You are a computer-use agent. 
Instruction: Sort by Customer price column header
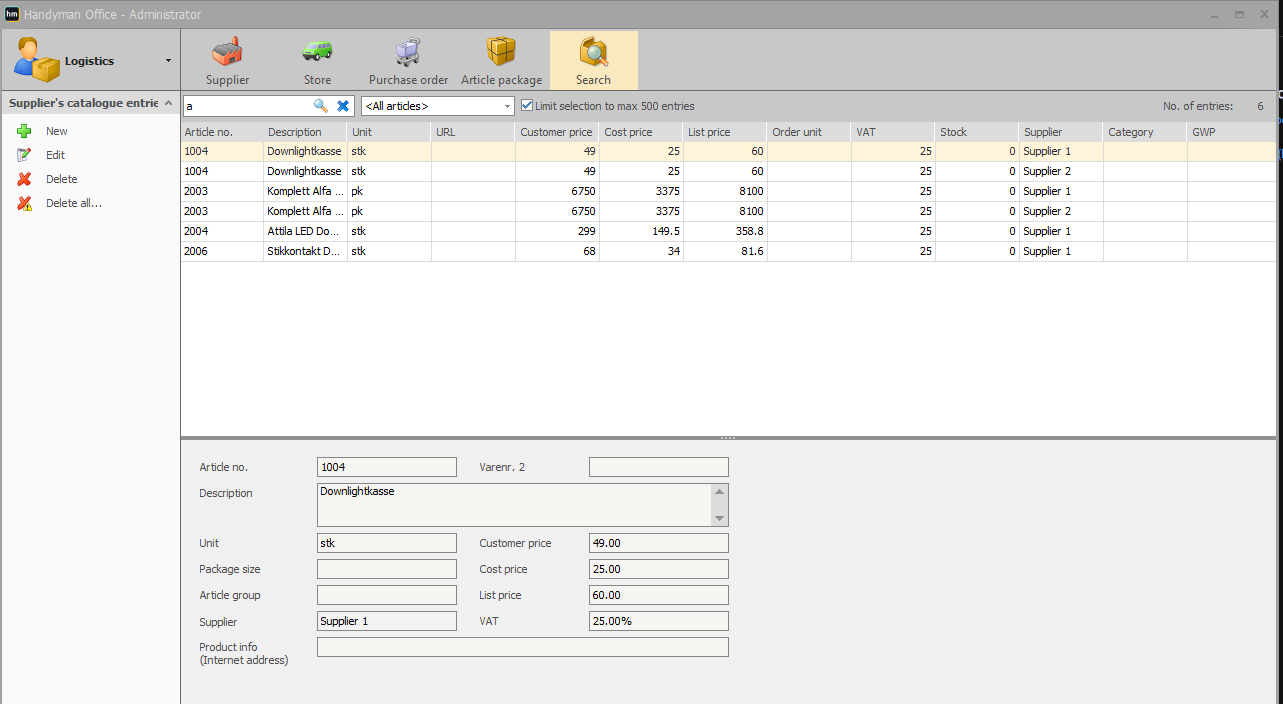557,132
